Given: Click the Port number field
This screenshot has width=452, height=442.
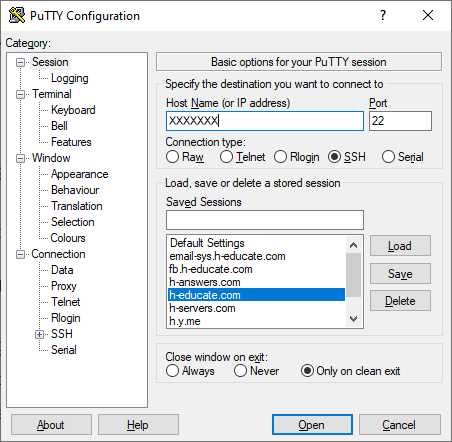Looking at the screenshot, I should [x=400, y=121].
